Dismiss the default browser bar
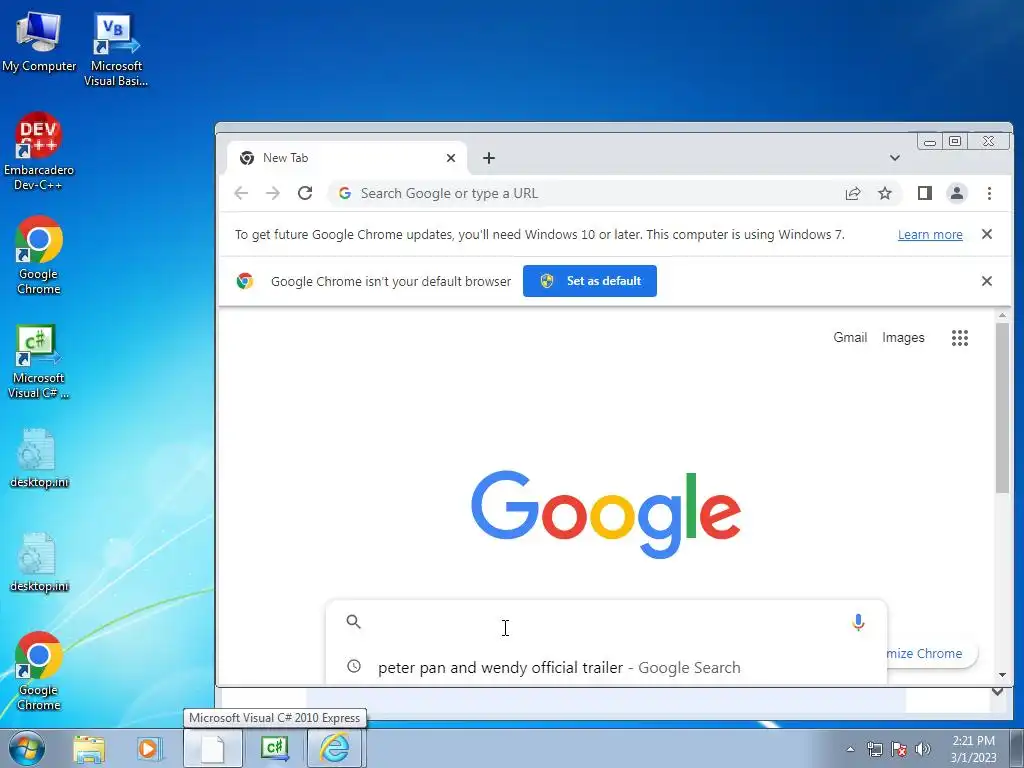The height and width of the screenshot is (768, 1024). pyautogui.click(x=987, y=281)
